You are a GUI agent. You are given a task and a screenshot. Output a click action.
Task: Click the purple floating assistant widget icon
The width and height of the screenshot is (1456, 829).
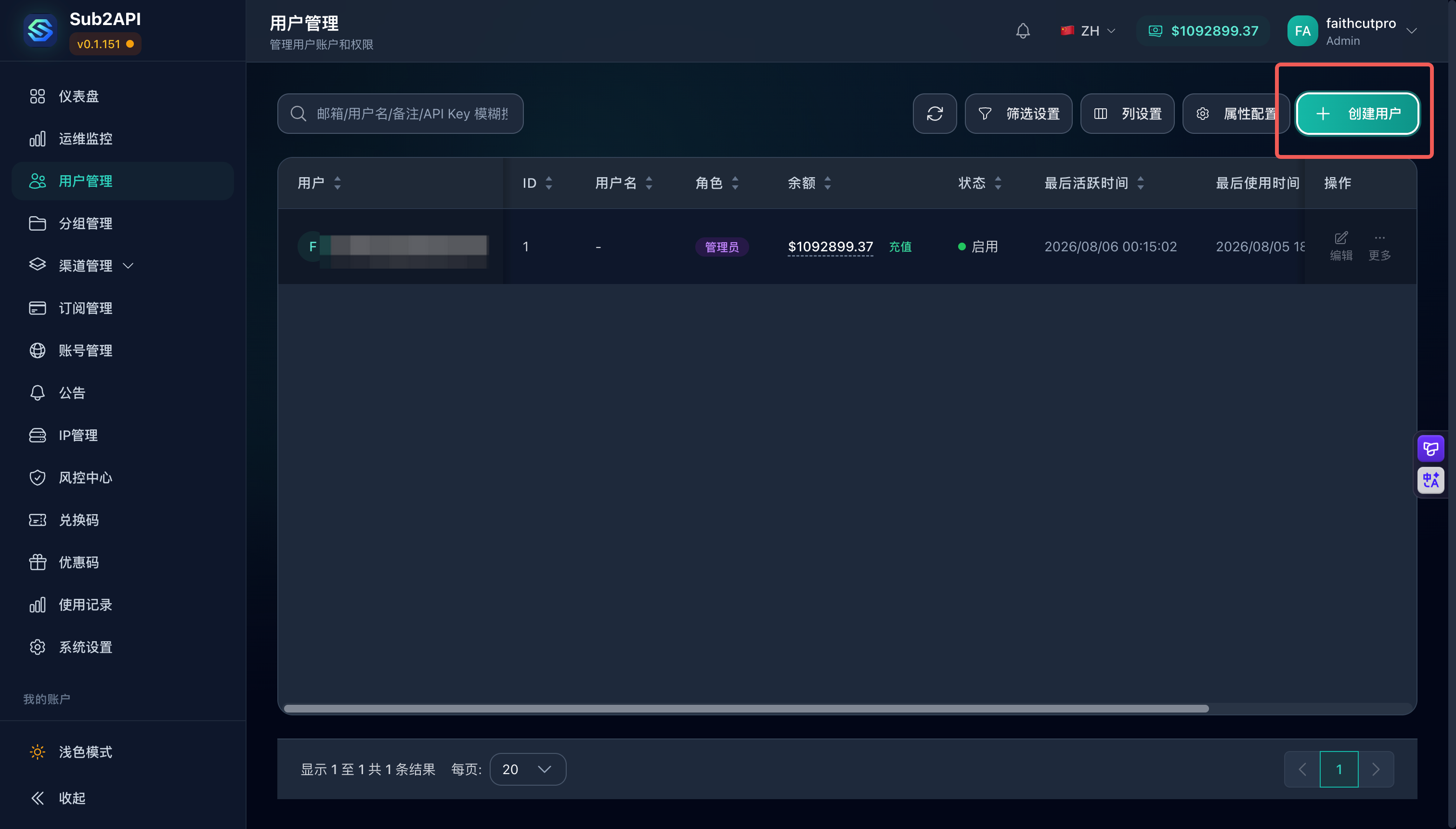point(1430,449)
